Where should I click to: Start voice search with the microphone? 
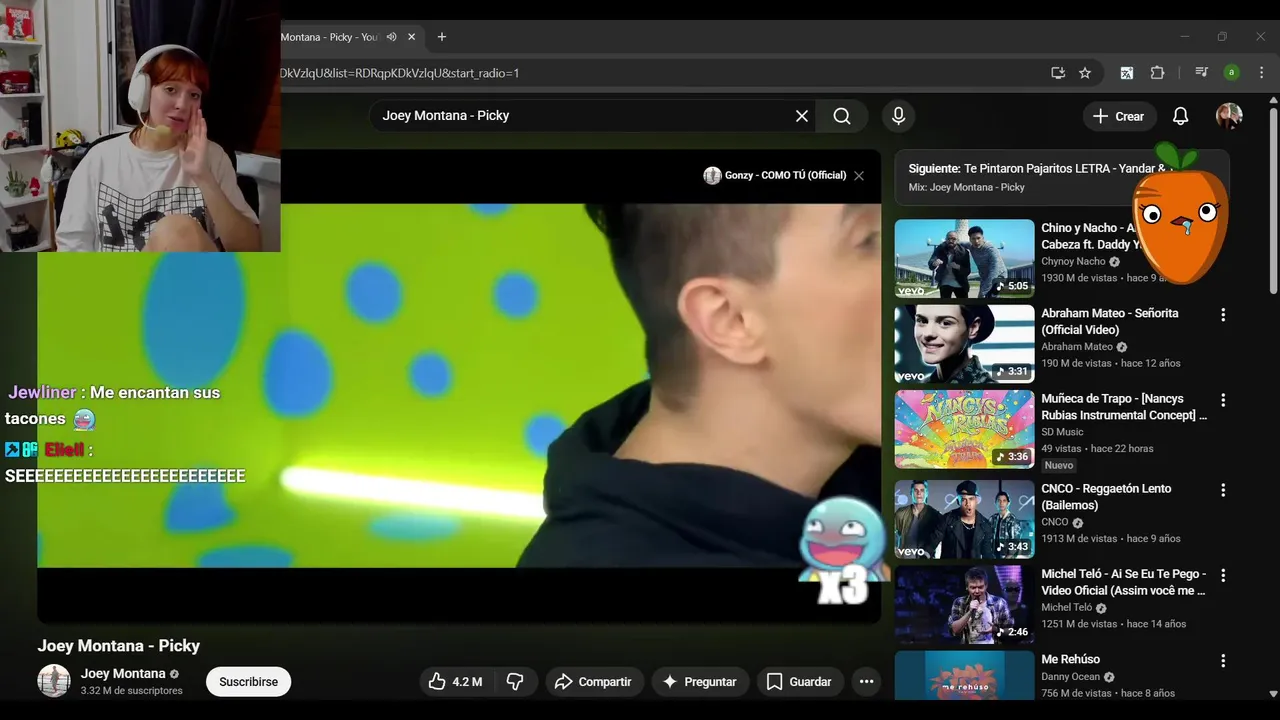coord(898,116)
